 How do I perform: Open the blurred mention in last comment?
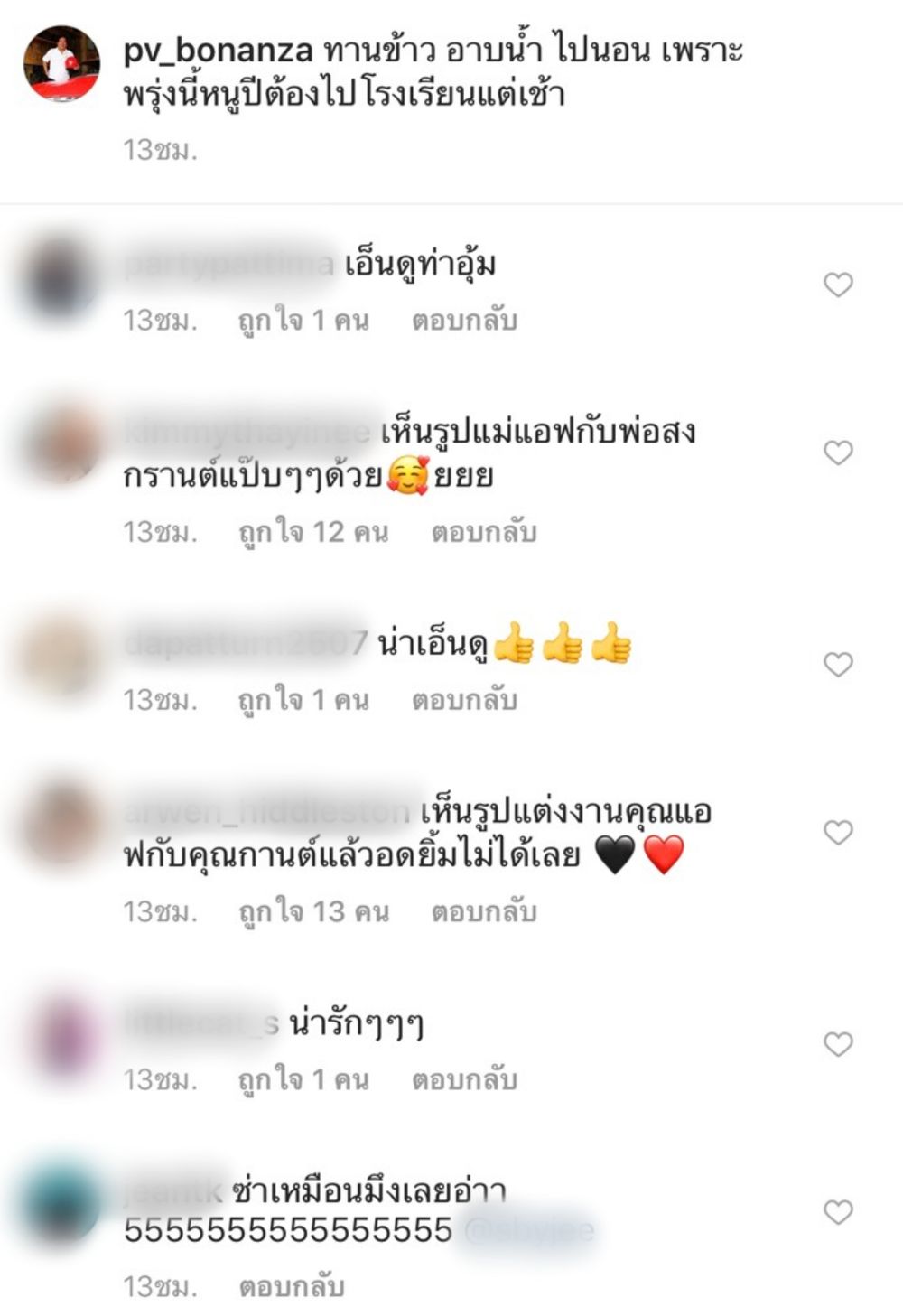pyautogui.click(x=529, y=1230)
